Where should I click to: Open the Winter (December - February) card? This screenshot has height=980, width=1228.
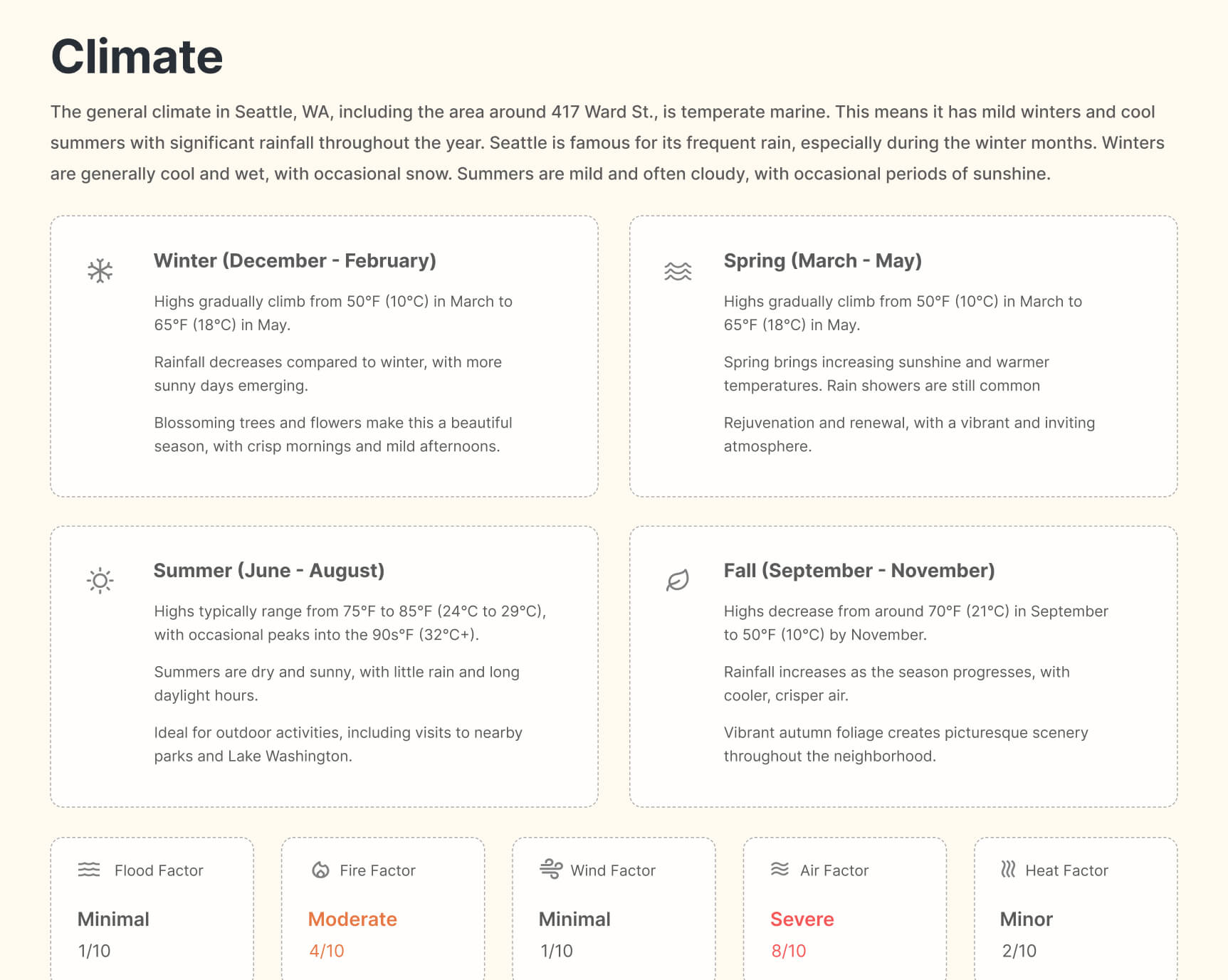pyautogui.click(x=294, y=260)
